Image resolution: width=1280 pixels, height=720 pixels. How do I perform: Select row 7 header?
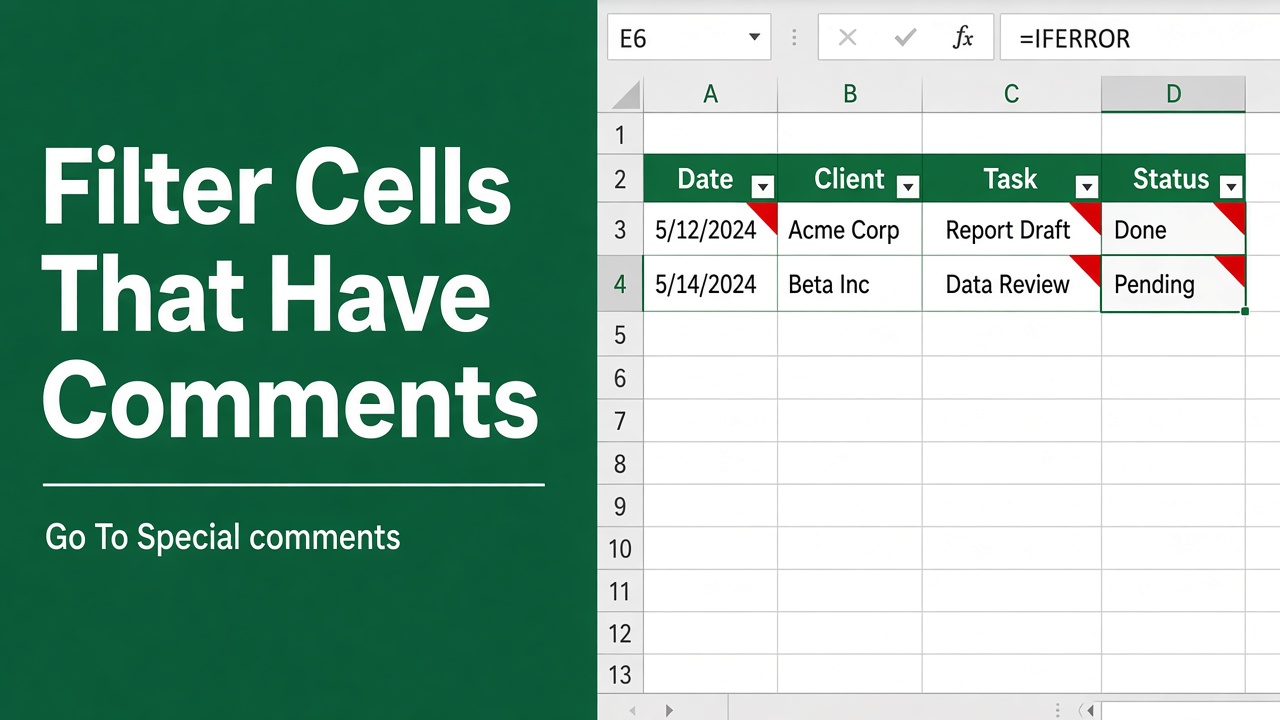tap(620, 420)
